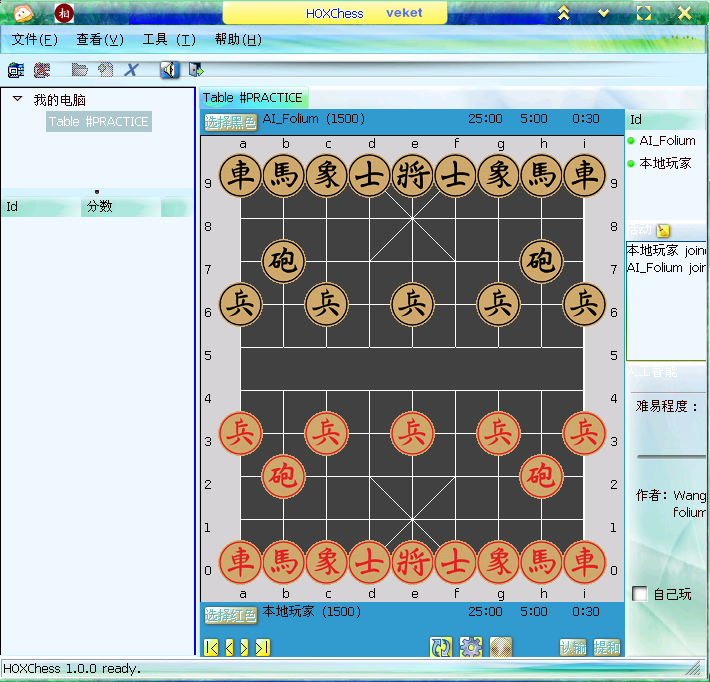Image resolution: width=710 pixels, height=682 pixels.
Task: Open board settings gear icon
Action: (471, 647)
